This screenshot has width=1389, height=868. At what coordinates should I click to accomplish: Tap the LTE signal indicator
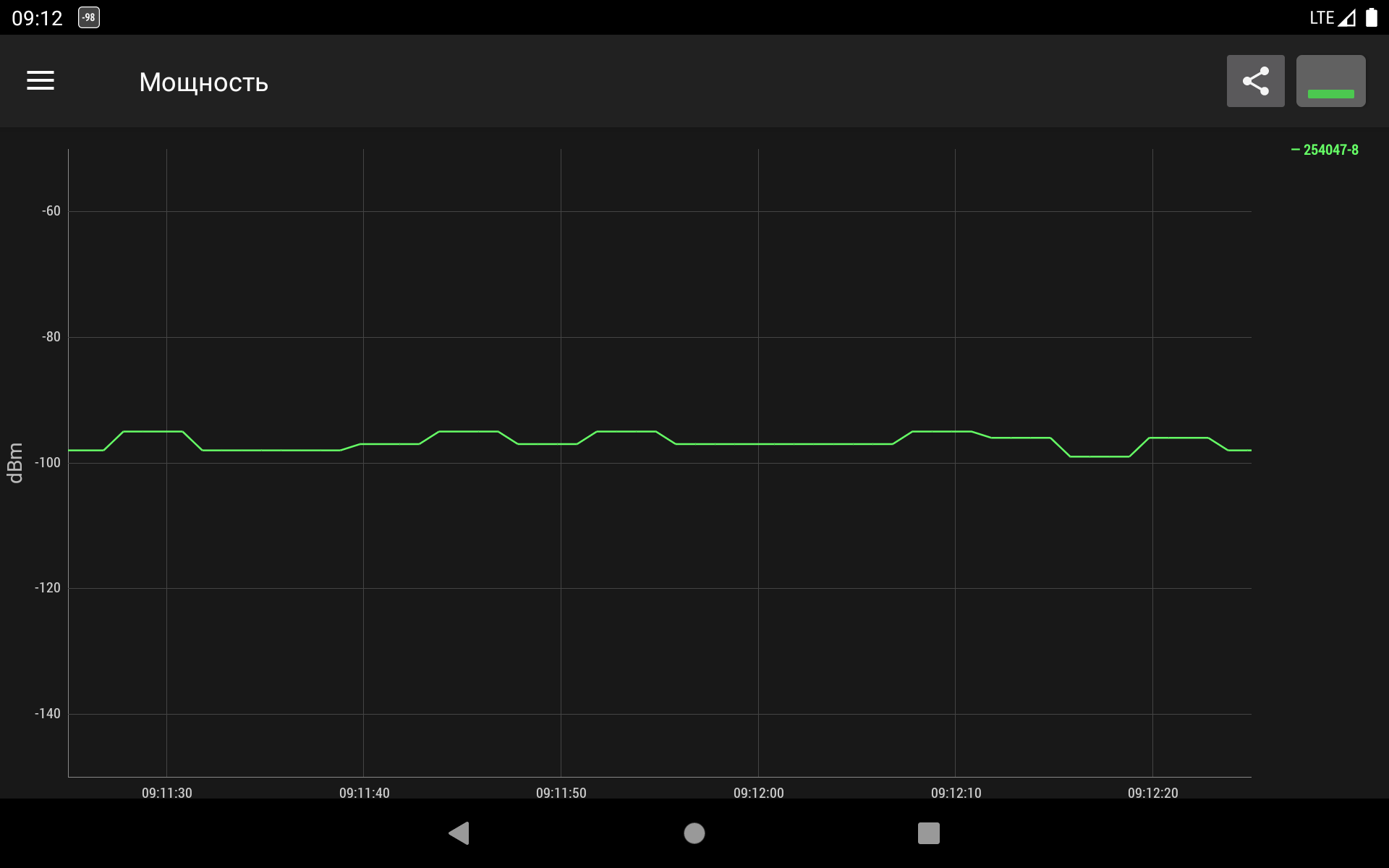(x=1332, y=17)
